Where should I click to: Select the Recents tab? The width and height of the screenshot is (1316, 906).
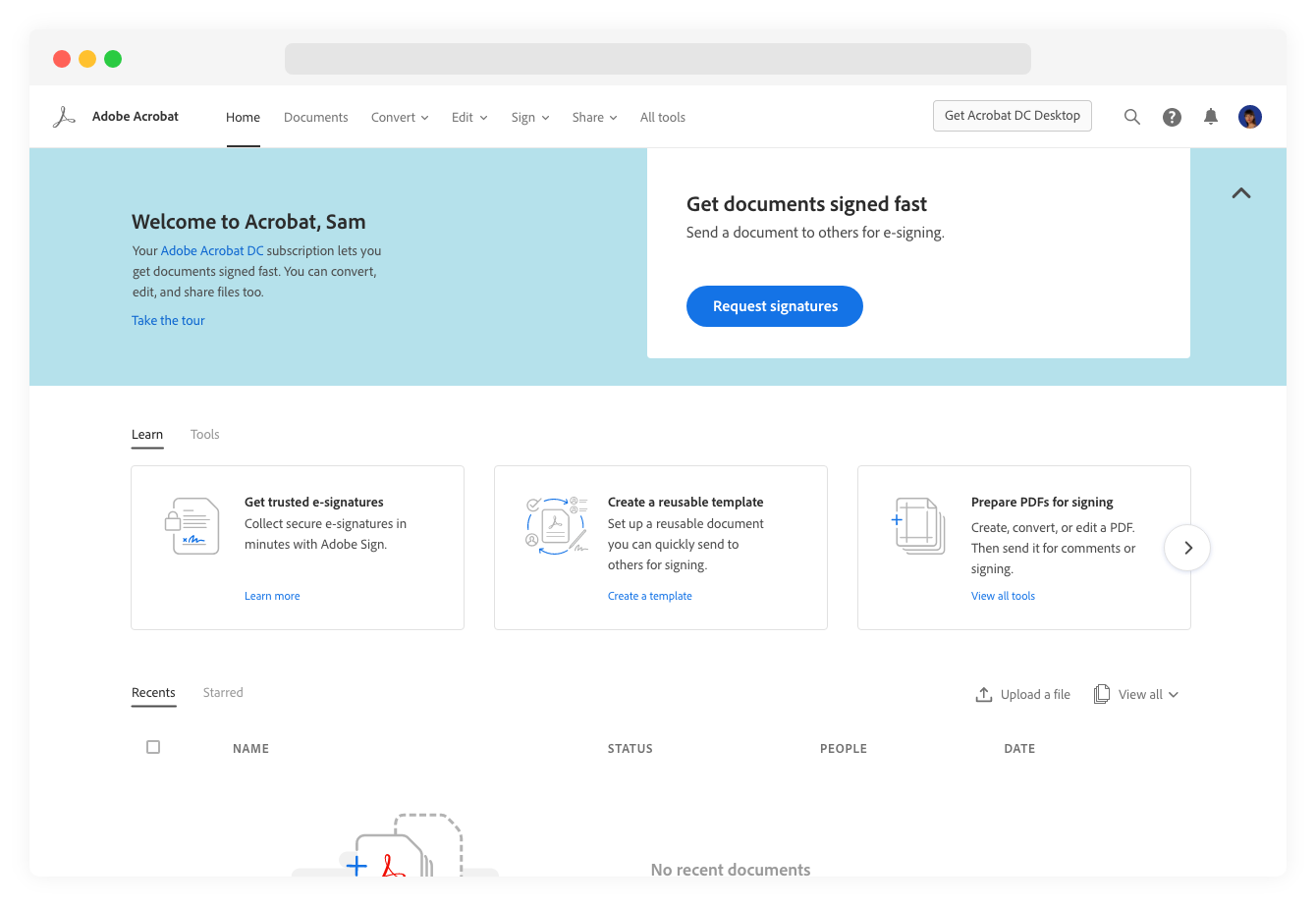pos(153,693)
